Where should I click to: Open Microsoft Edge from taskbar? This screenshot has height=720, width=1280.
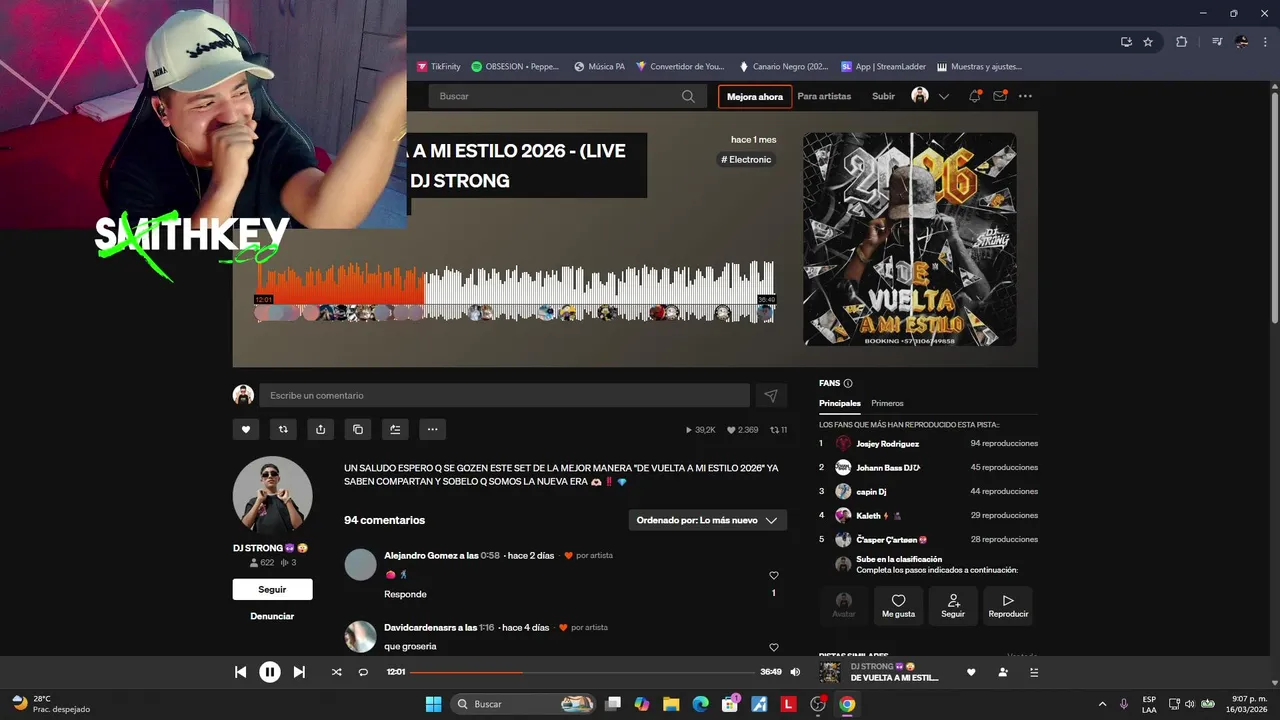(700, 704)
